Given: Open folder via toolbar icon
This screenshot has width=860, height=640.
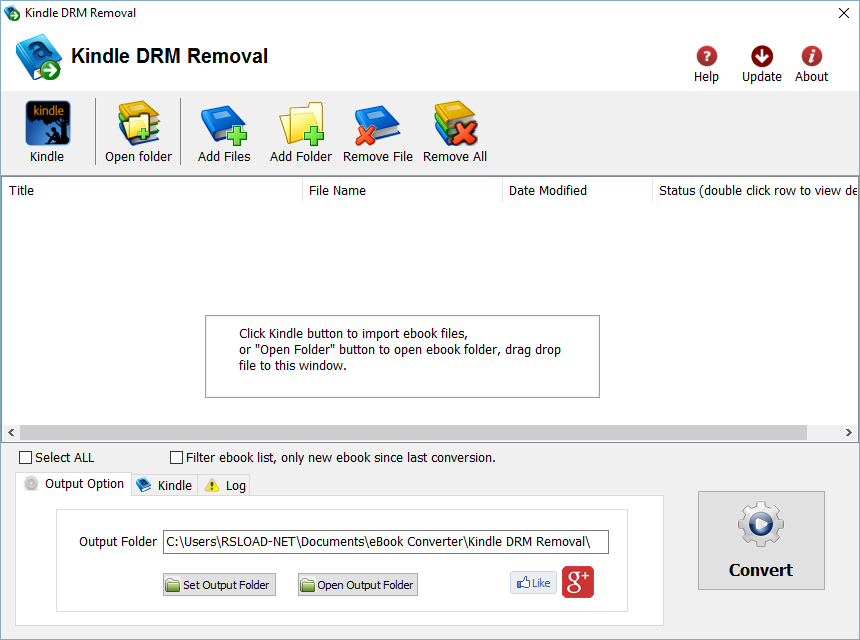Looking at the screenshot, I should [139, 123].
